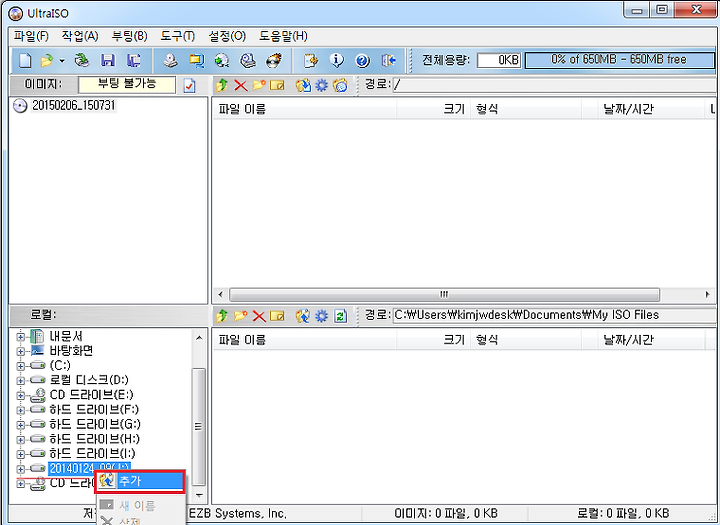Click the extract icon in image pane toolbar
Screen dimensions: 720x525
pyautogui.click(x=303, y=85)
